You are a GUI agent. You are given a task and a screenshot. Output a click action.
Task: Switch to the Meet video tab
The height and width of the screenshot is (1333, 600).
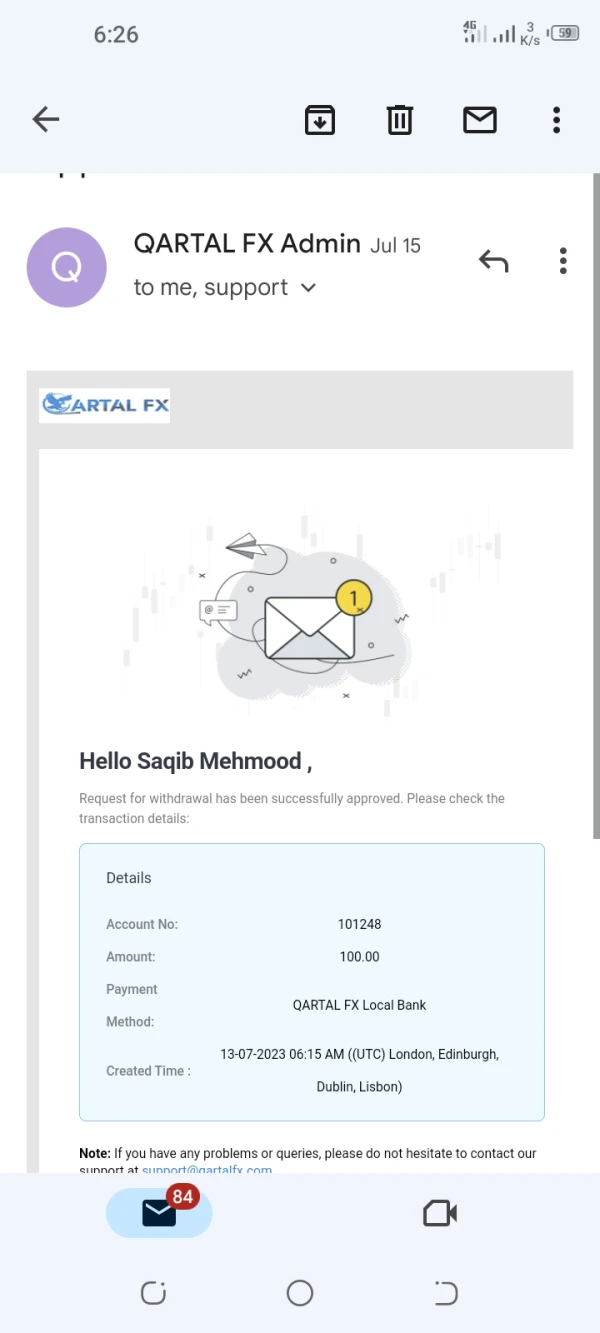point(440,1213)
